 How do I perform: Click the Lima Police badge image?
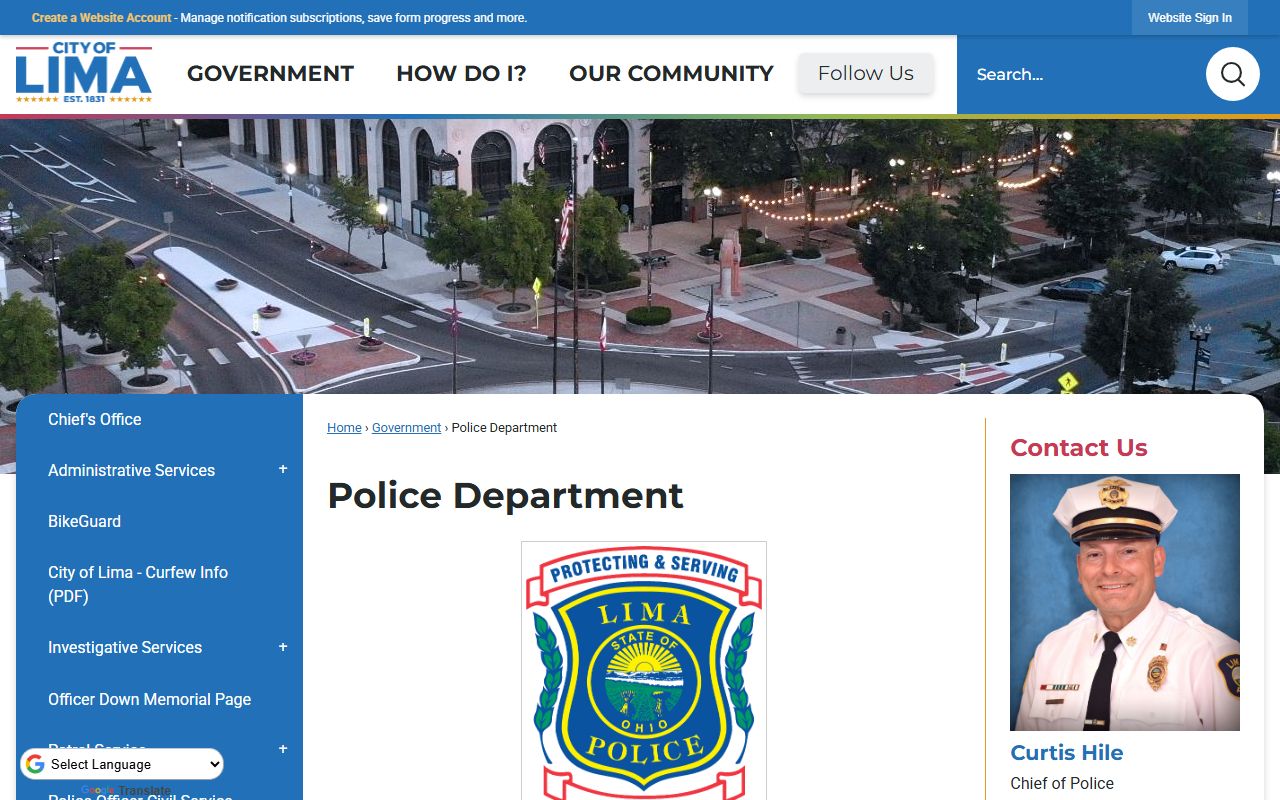click(644, 671)
